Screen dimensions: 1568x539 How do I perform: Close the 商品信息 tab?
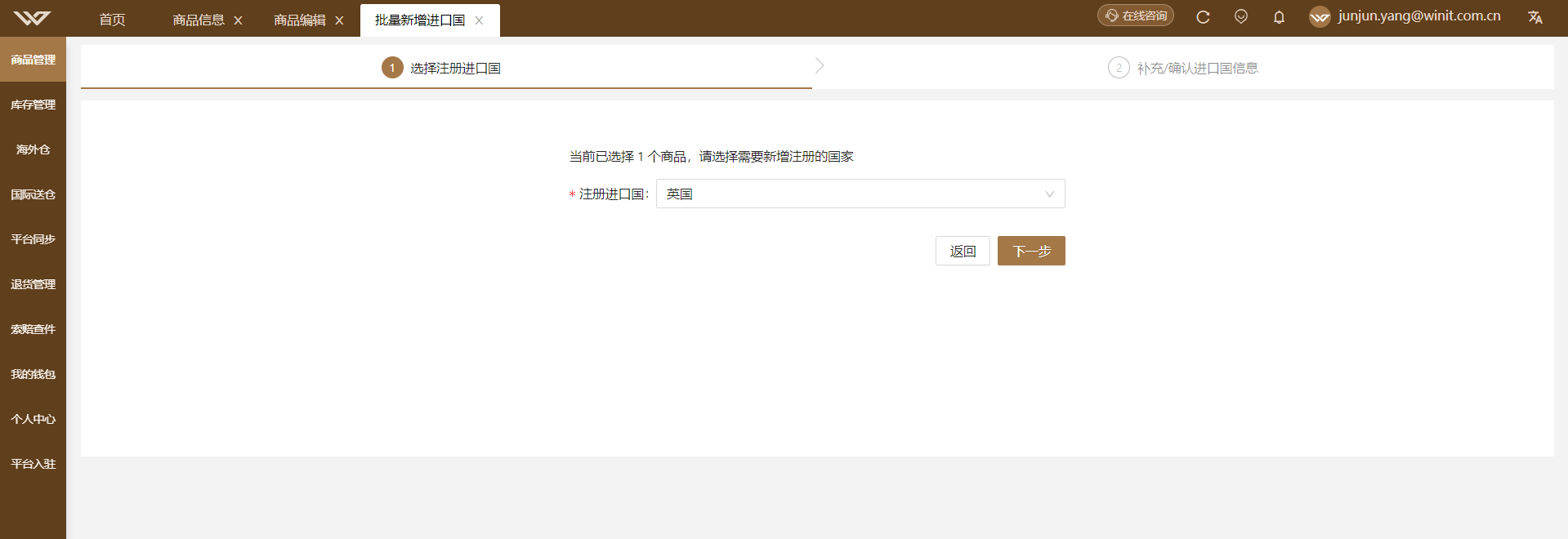[238, 20]
